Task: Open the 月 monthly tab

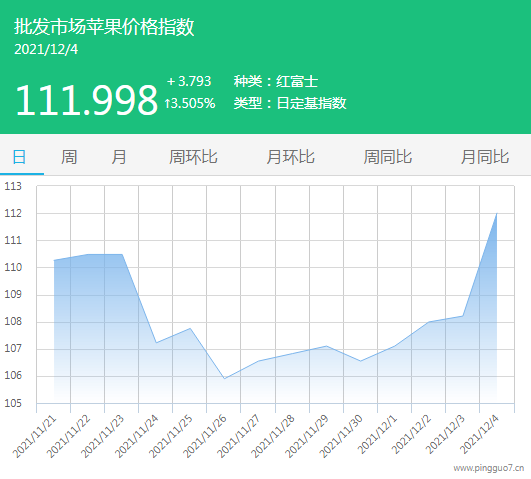Action: (x=119, y=157)
